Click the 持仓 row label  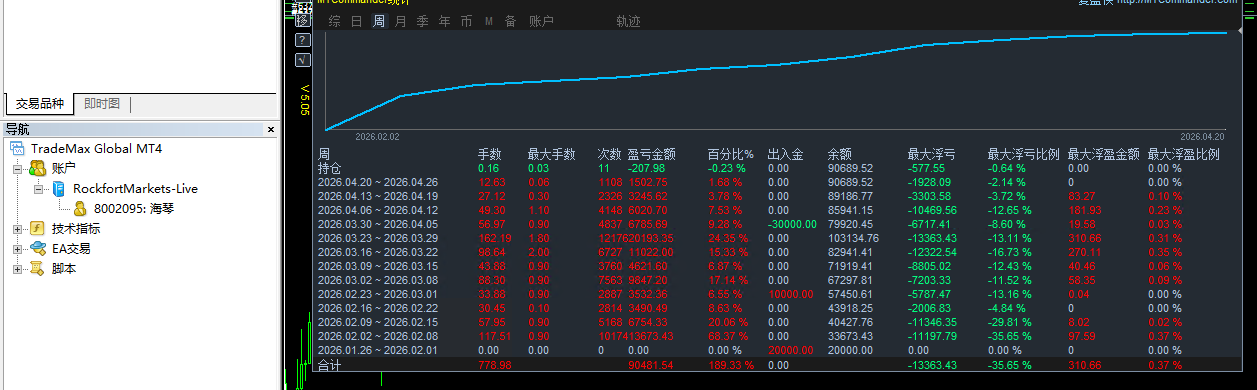pyautogui.click(x=330, y=169)
